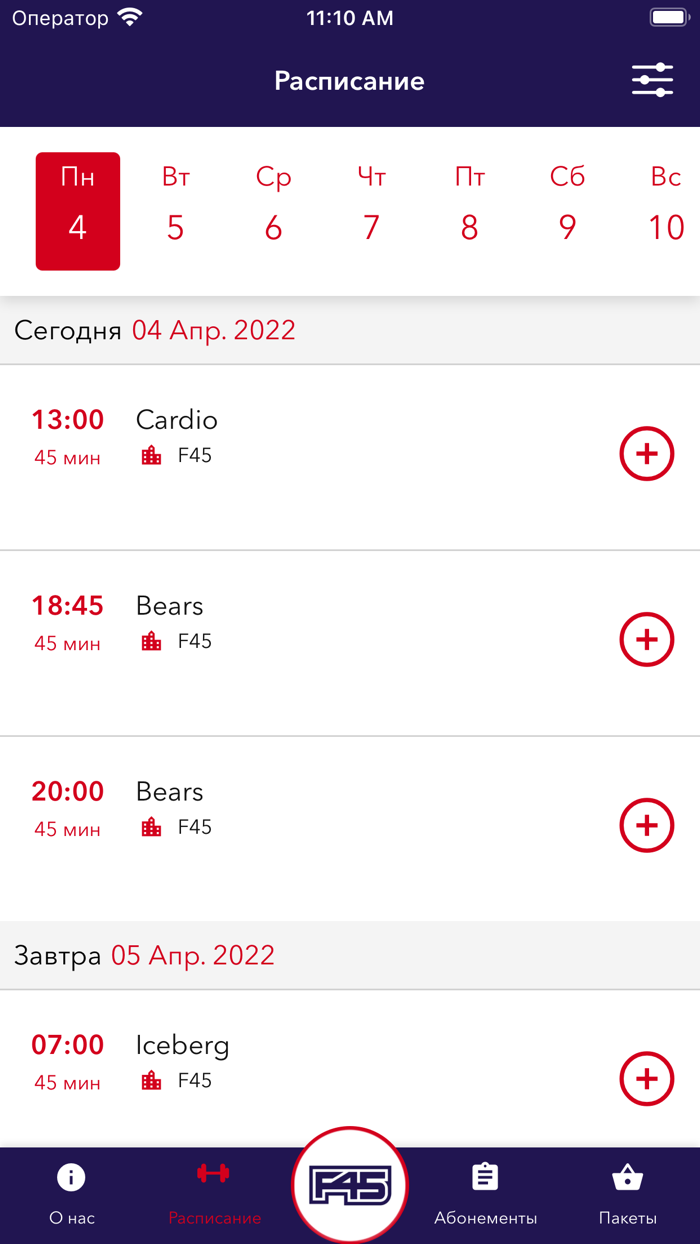Open the Cardio class details
The width and height of the screenshot is (700, 1244).
click(177, 420)
